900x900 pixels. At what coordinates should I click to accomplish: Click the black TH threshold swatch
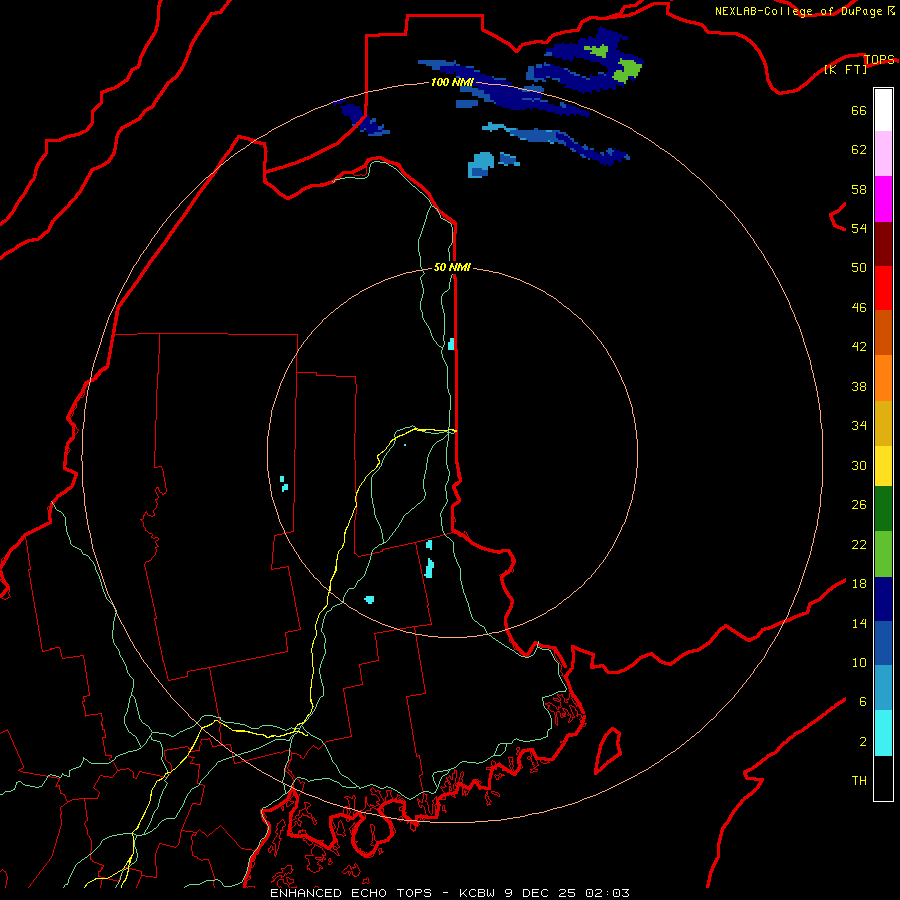883,778
